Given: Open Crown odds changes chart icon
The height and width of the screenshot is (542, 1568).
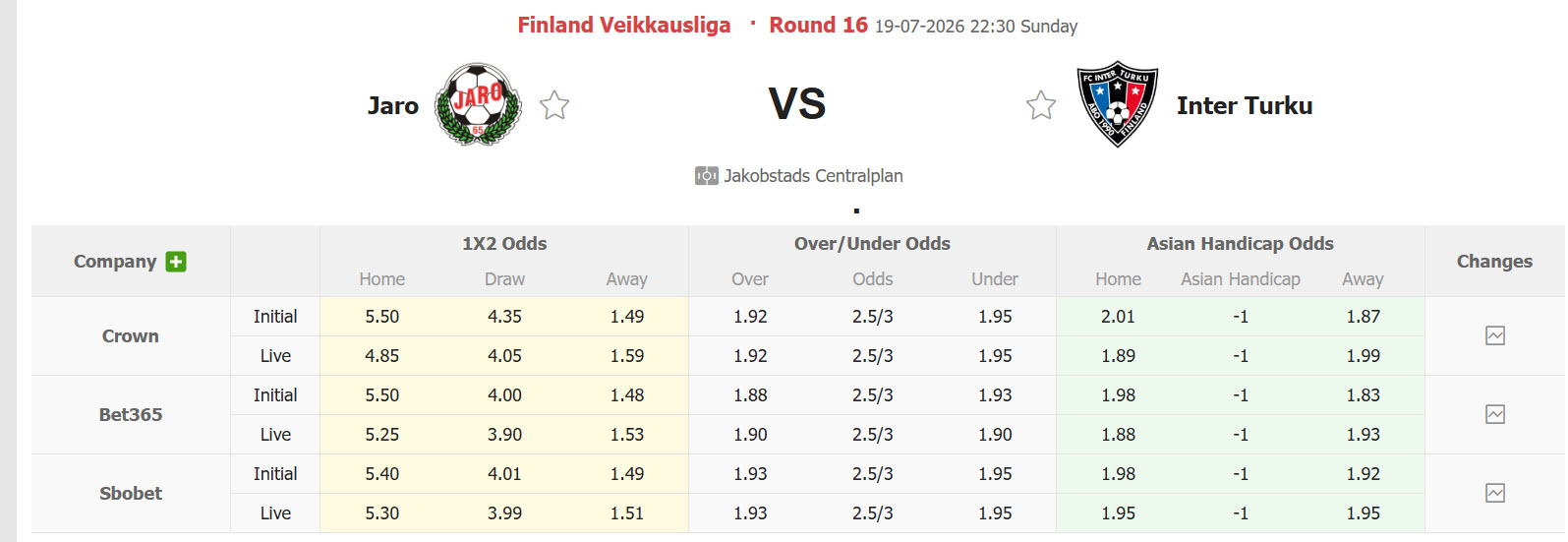Looking at the screenshot, I should (x=1495, y=335).
